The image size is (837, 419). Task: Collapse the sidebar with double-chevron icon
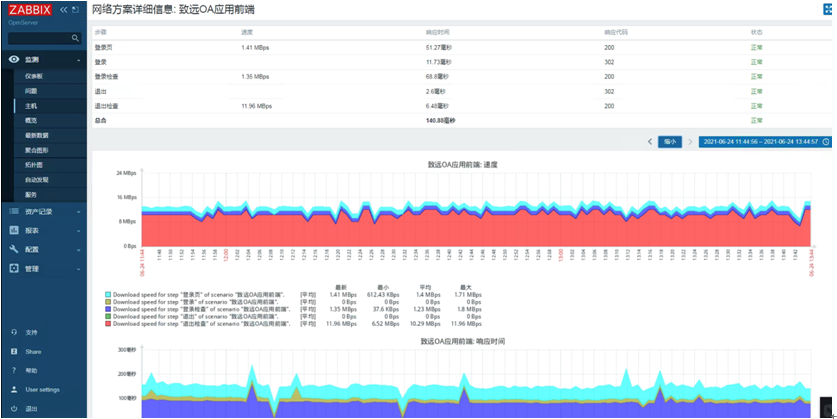[x=64, y=10]
